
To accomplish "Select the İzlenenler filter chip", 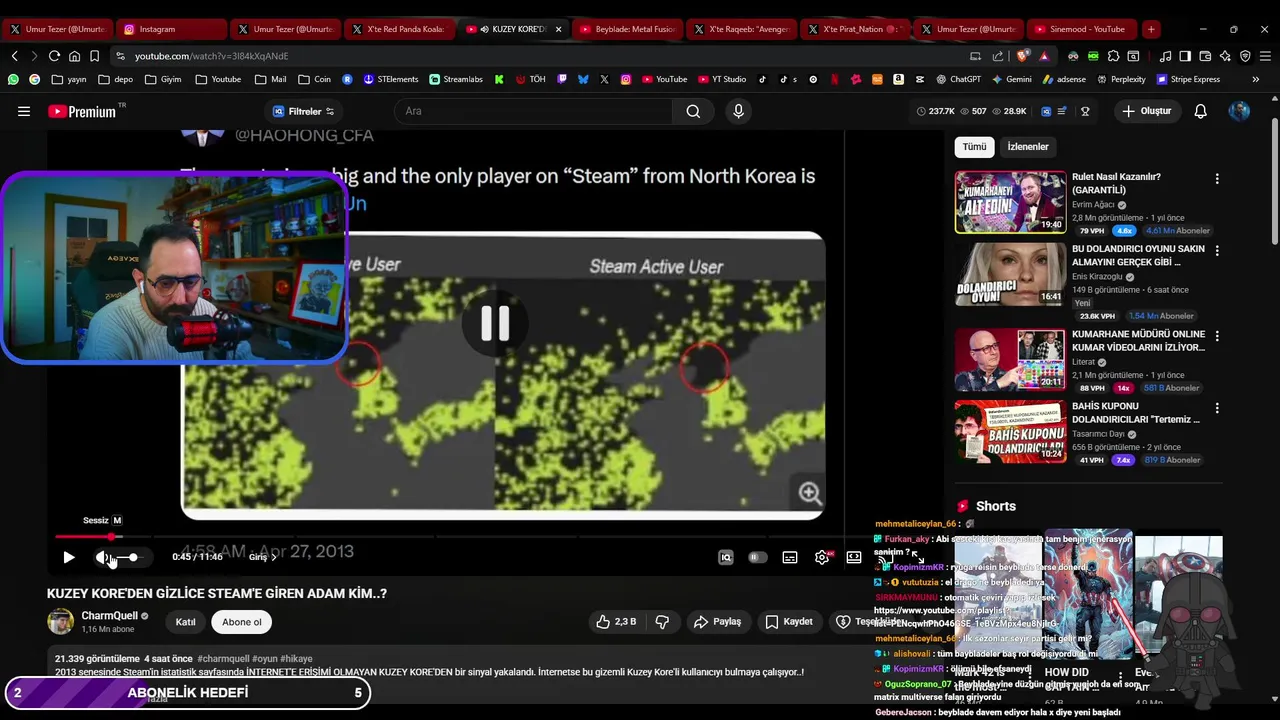I will 1028,147.
